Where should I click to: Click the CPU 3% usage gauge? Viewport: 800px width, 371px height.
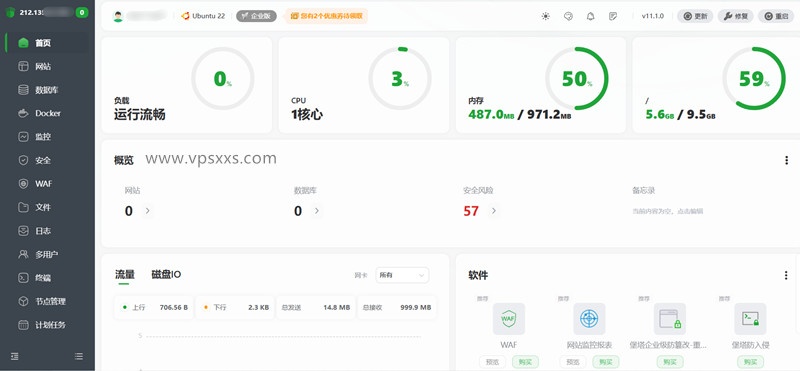click(400, 79)
